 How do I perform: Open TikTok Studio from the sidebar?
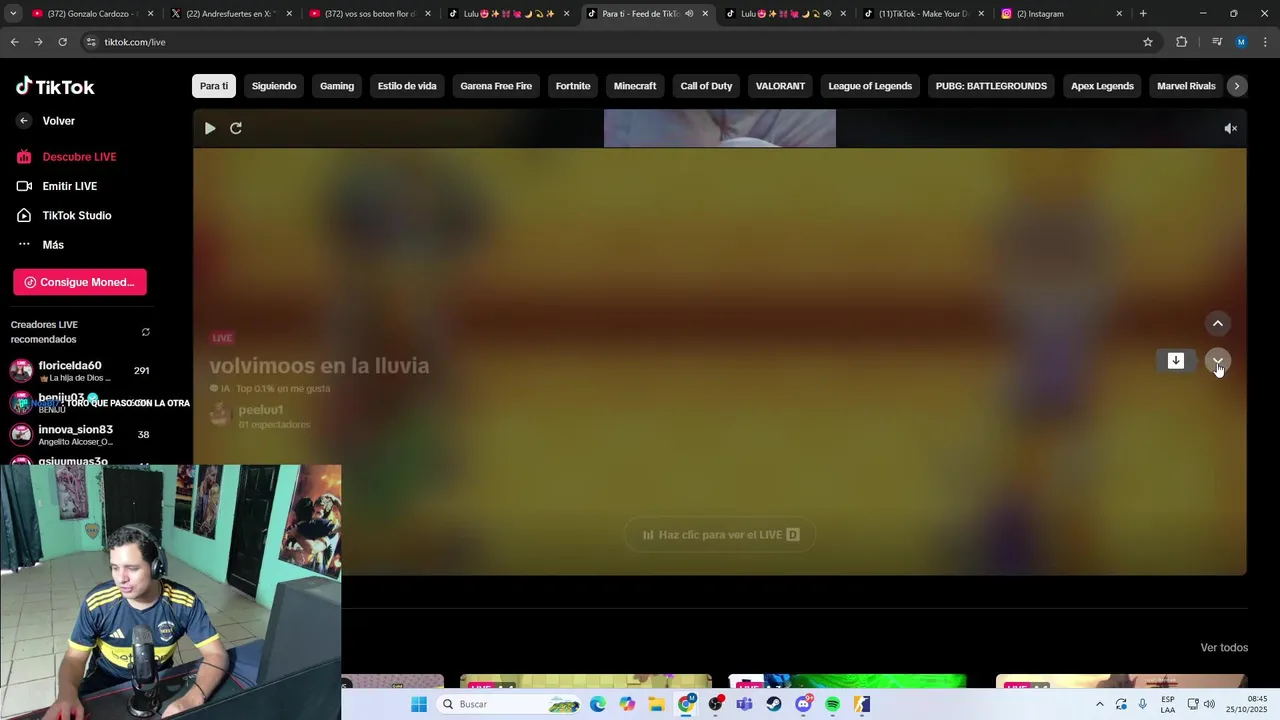pyautogui.click(x=64, y=215)
